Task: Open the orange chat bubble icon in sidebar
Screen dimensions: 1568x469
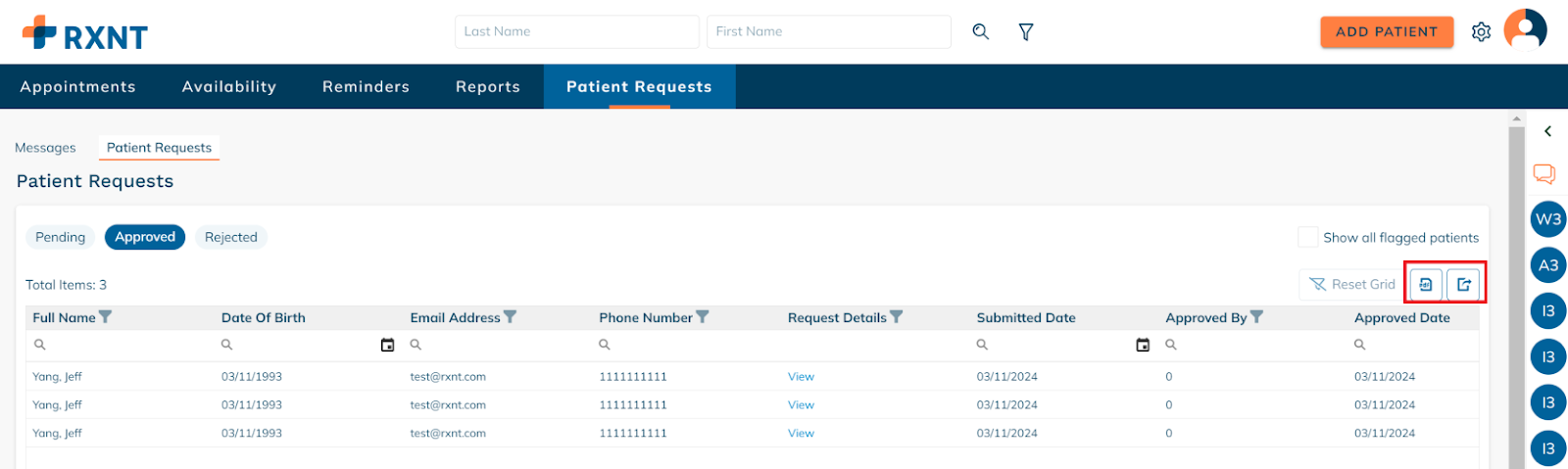Action: coord(1544,174)
